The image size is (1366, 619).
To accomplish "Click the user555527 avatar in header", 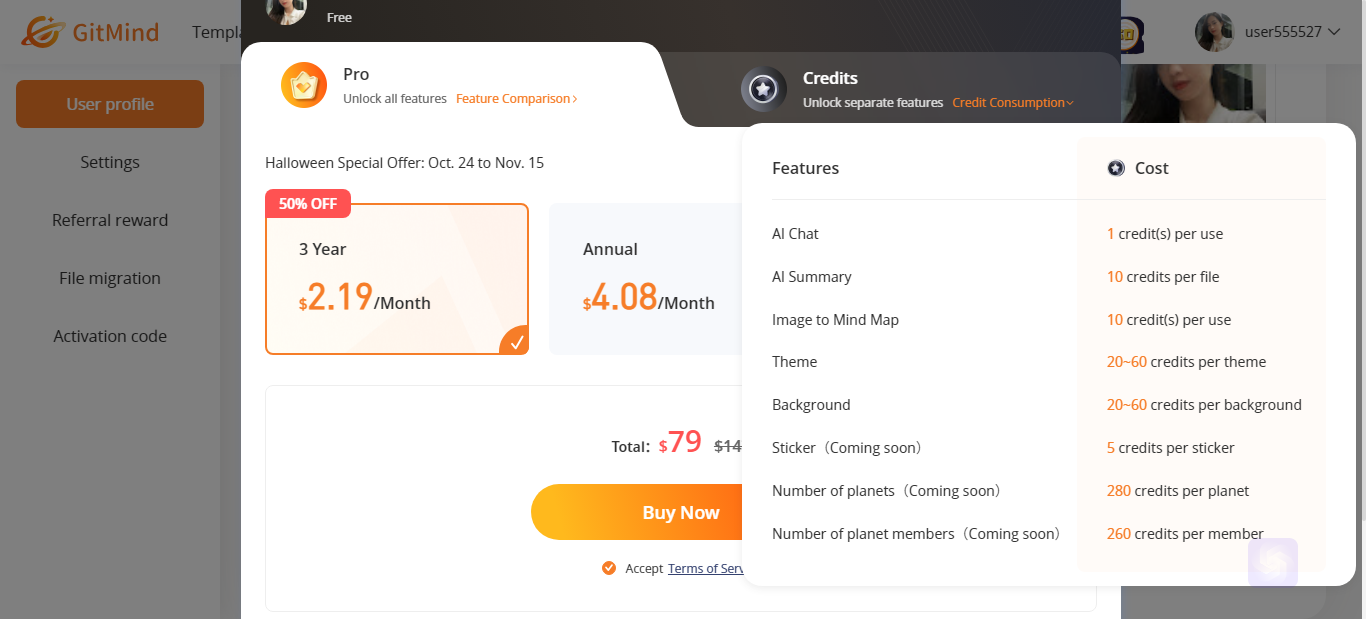I will click(x=1214, y=32).
